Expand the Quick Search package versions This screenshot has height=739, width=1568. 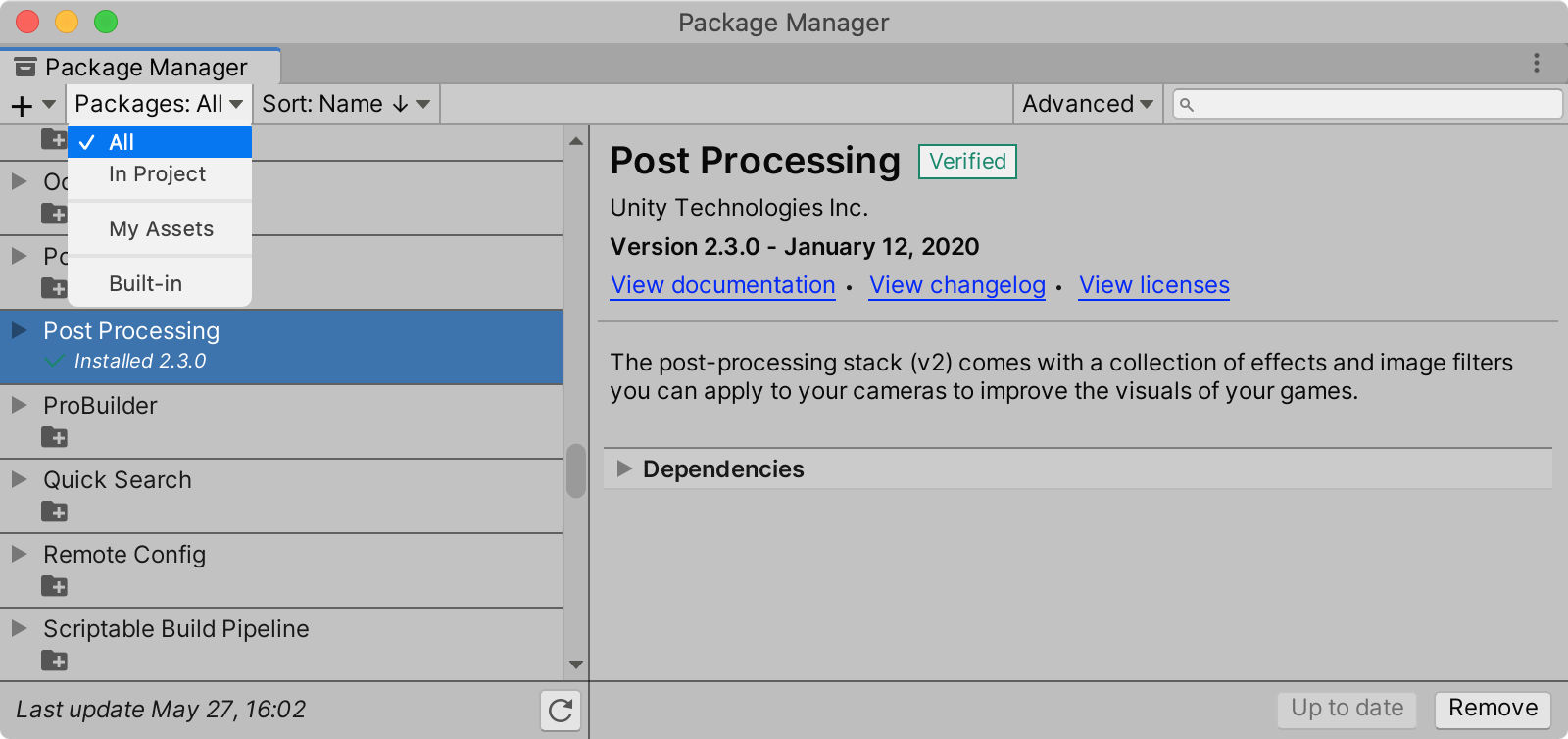(x=19, y=479)
